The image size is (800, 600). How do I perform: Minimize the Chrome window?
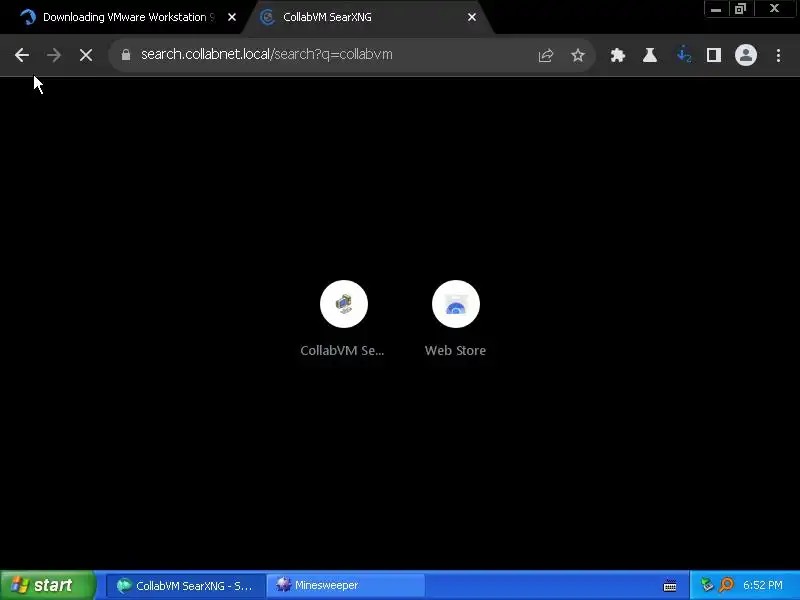716,9
